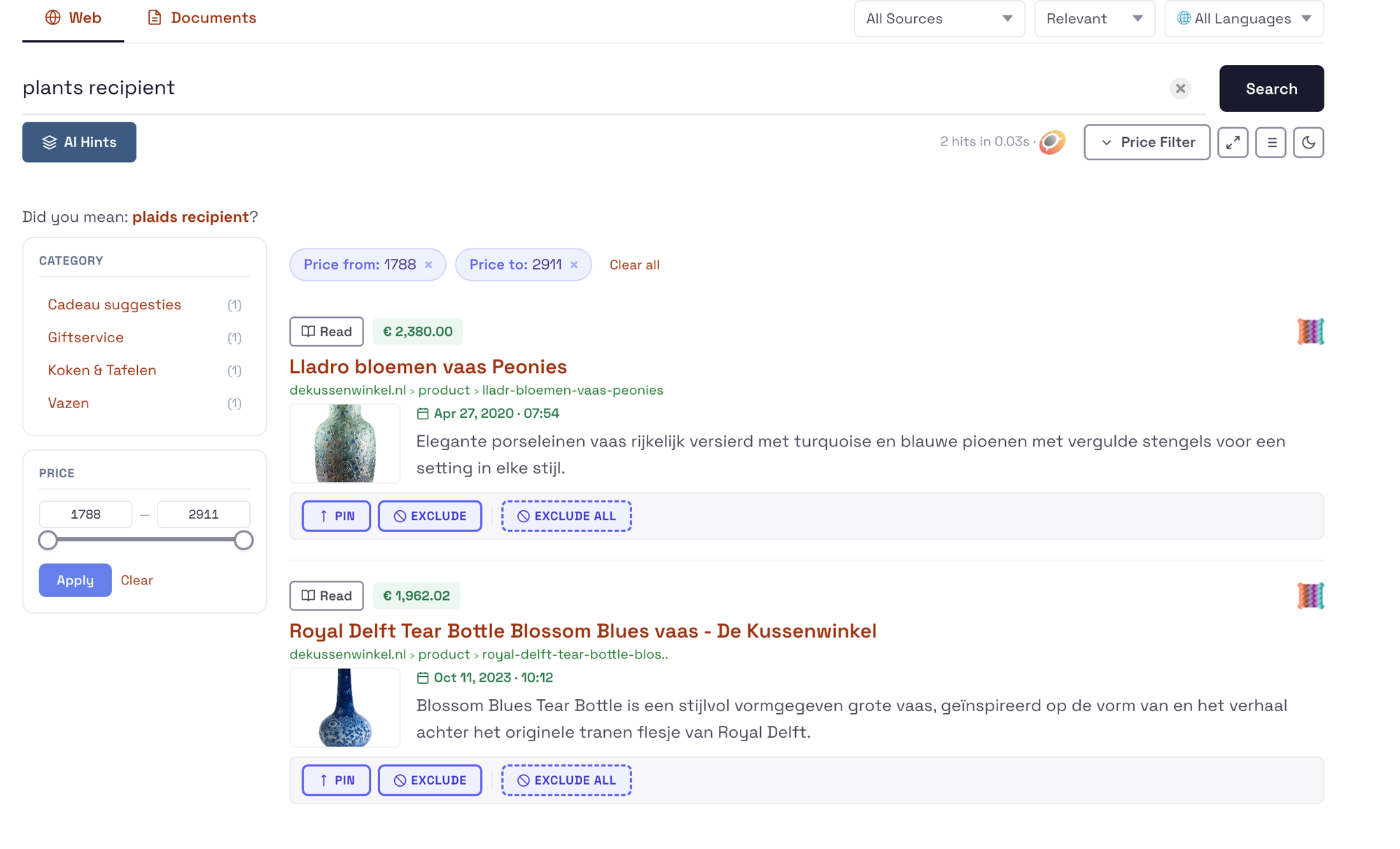Open Read view for Lladro bloemen vaas Peonies
This screenshot has width=1400, height=849.
coord(326,331)
